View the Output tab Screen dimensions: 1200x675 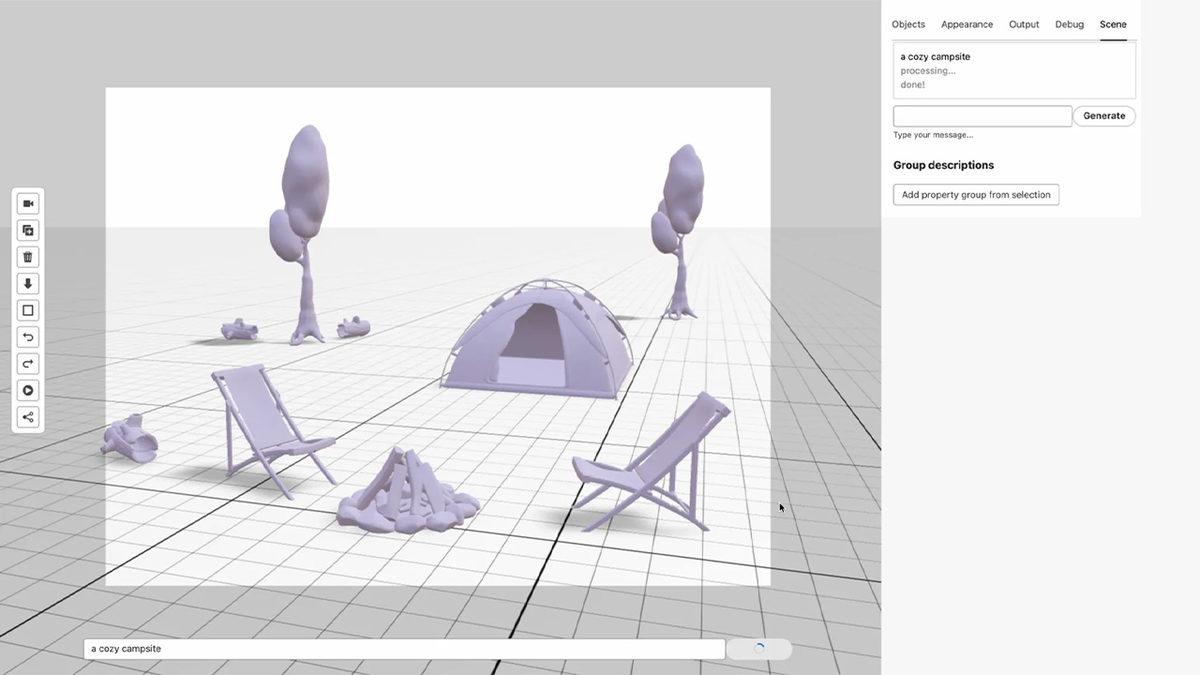point(1023,24)
